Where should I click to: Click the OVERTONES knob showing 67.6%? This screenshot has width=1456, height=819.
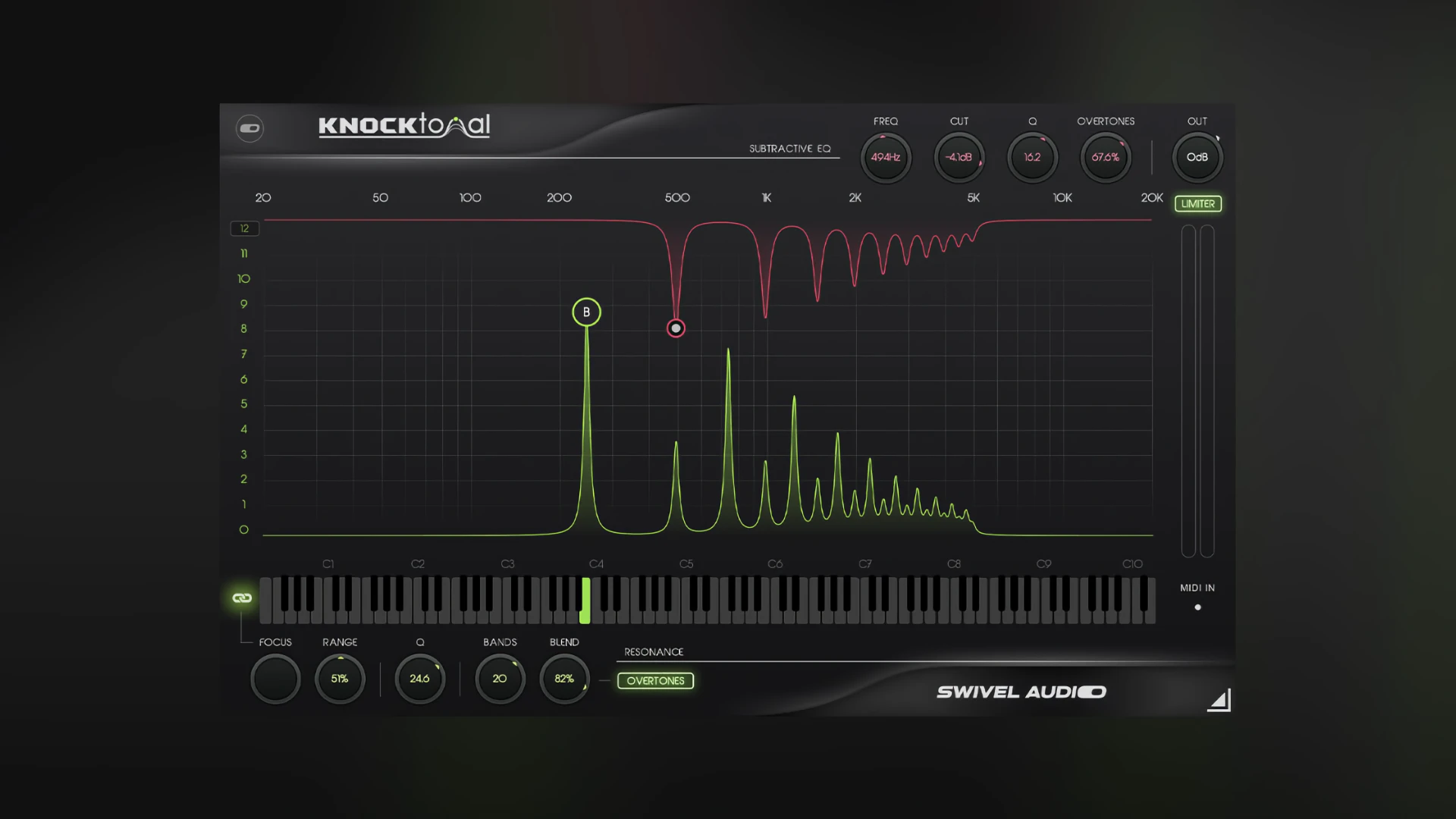[x=1106, y=157]
